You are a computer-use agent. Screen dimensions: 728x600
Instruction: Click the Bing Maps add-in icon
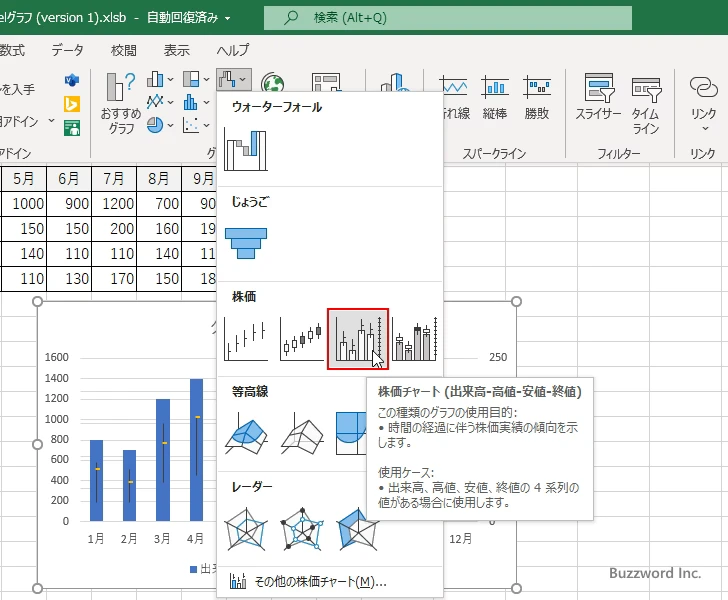[x=72, y=104]
